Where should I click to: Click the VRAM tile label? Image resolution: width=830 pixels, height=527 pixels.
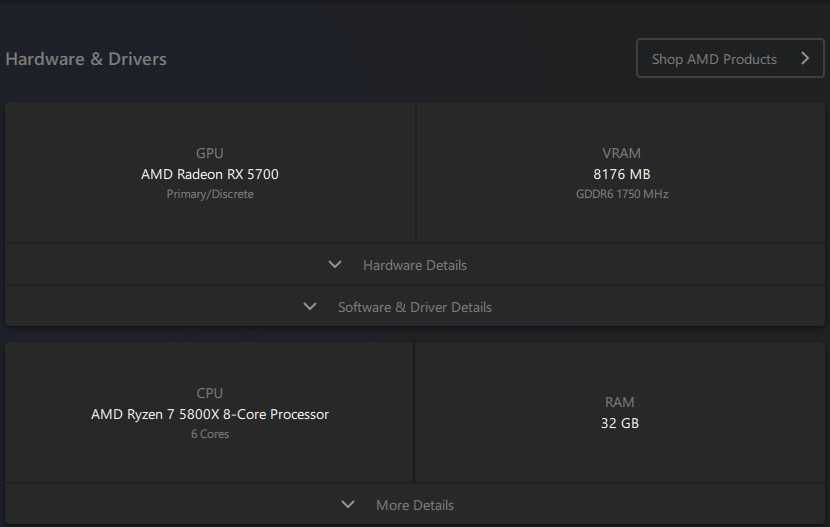[621, 153]
